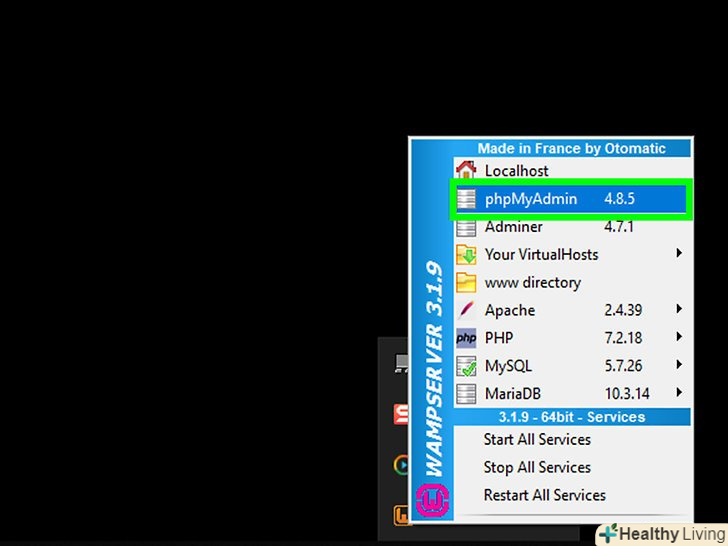
Task: Select the MySQL menu item
Action: (x=572, y=366)
